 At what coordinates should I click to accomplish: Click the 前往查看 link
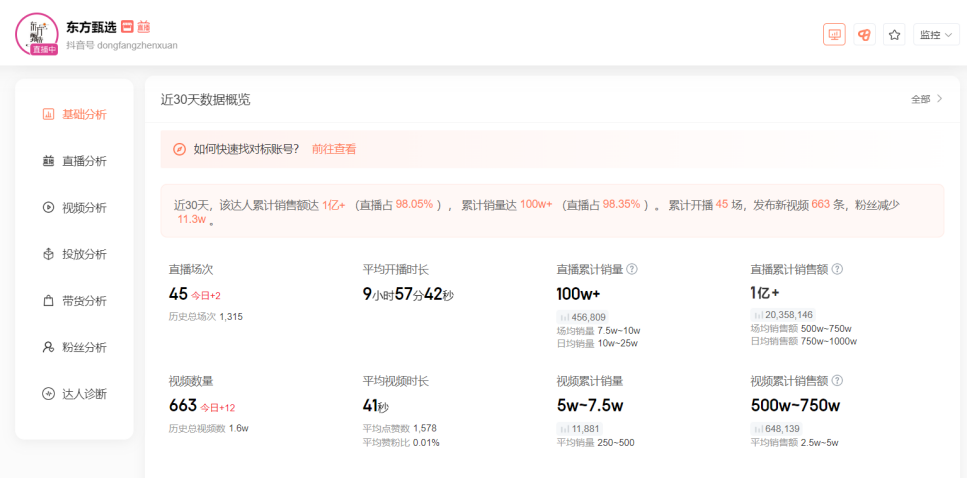334,149
